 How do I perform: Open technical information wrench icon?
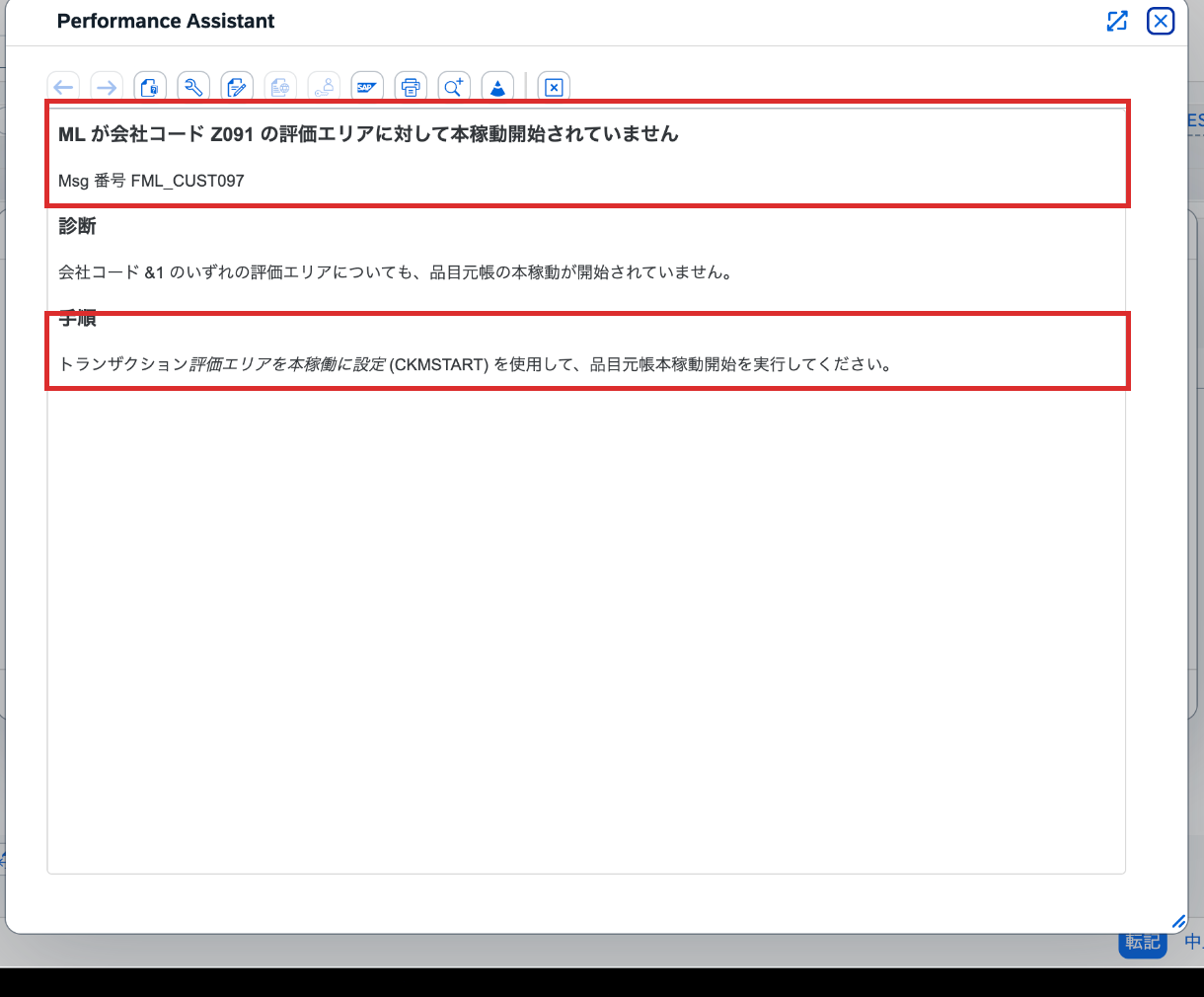pyautogui.click(x=193, y=87)
